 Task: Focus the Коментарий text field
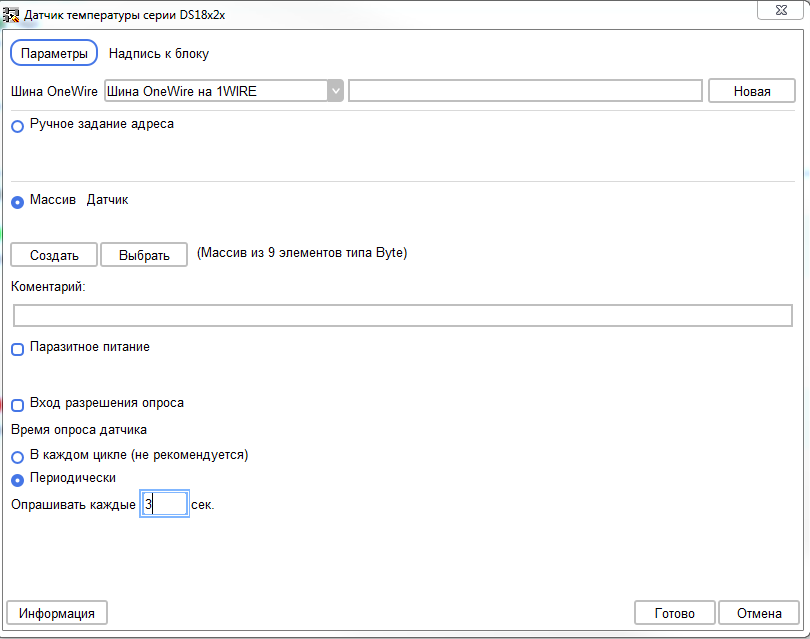point(402,316)
